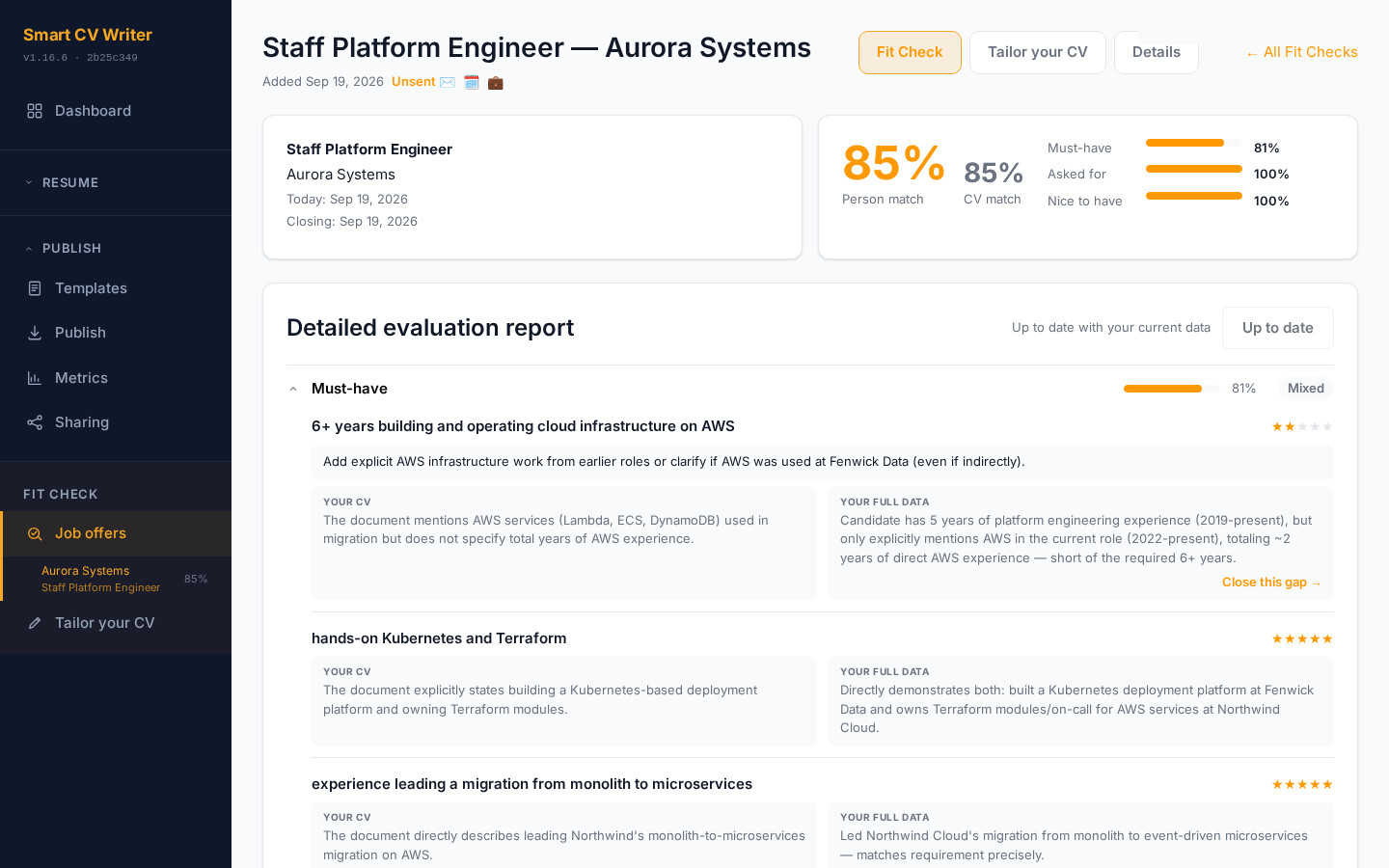Screen dimensions: 1389x868
Task: Go back to All Fit Checks
Action: (x=1301, y=52)
